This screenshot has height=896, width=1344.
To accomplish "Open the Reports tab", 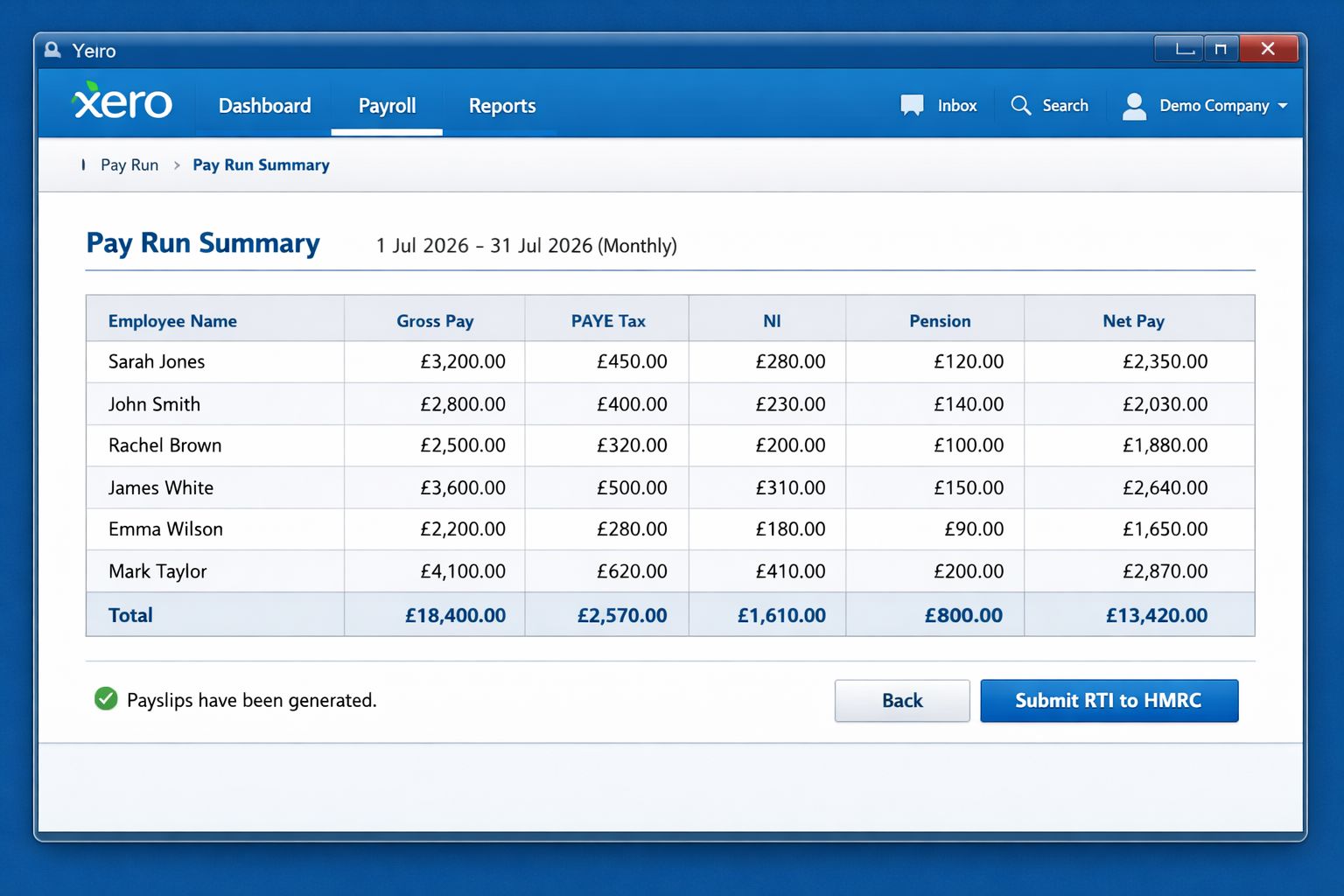I will 502,106.
